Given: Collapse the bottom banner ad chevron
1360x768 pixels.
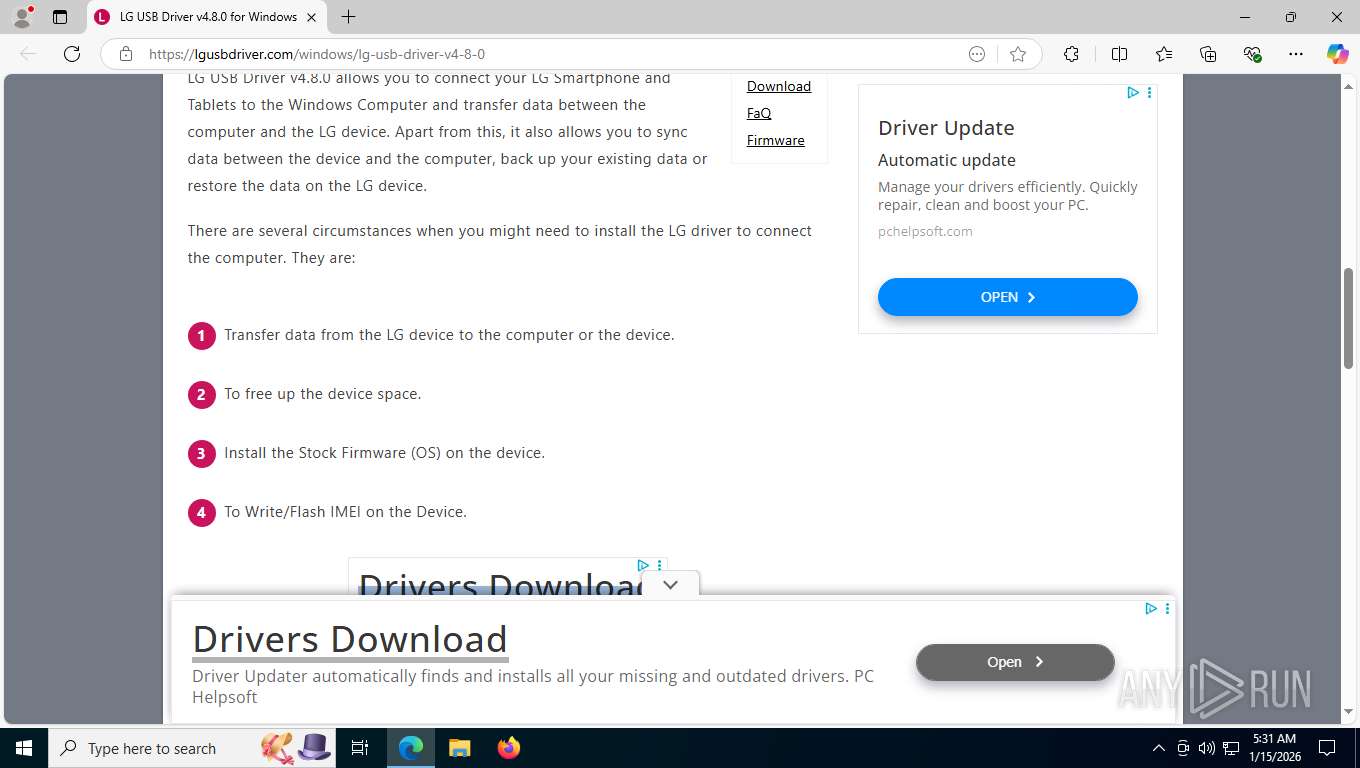Looking at the screenshot, I should [671, 585].
